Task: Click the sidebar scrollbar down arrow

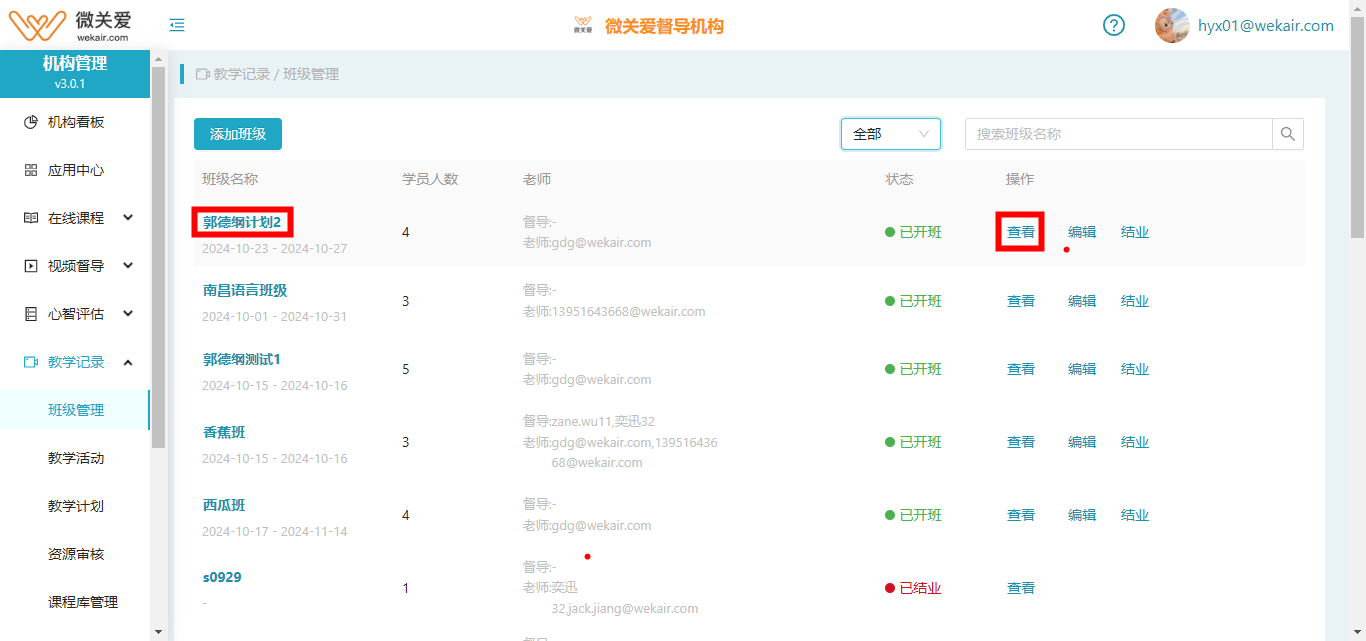Action: point(158,632)
